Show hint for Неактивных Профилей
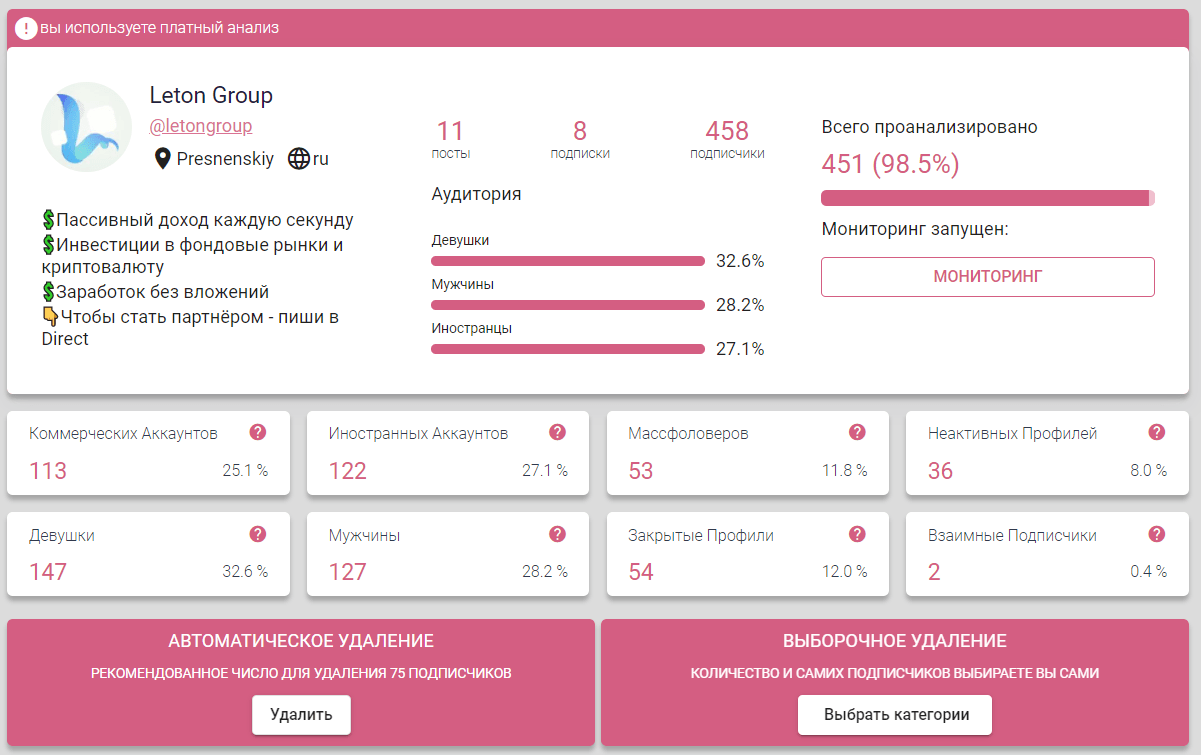The width and height of the screenshot is (1201, 755). tap(1156, 432)
